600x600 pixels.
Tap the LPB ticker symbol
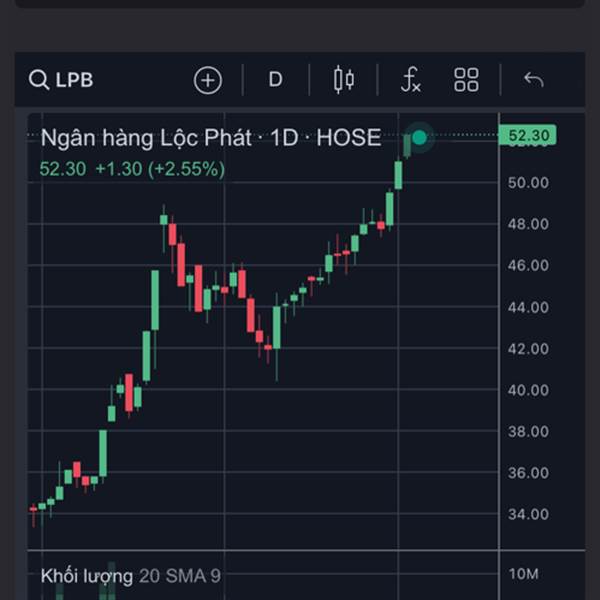tap(74, 80)
